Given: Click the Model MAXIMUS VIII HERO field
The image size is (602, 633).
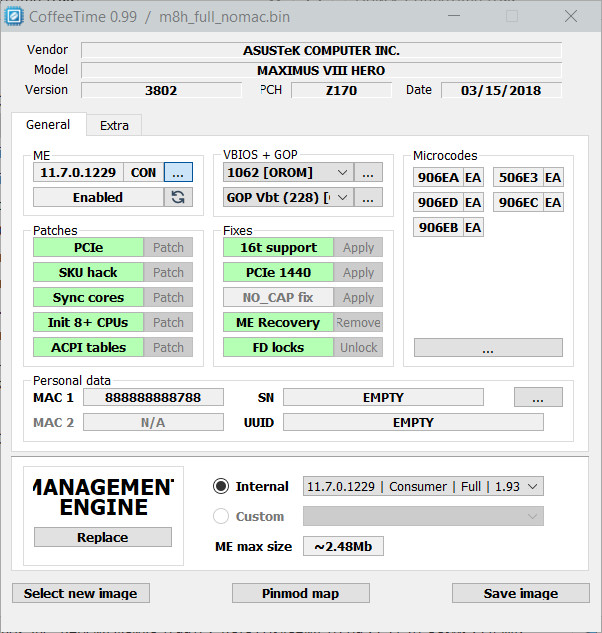Looking at the screenshot, I should click(321, 70).
